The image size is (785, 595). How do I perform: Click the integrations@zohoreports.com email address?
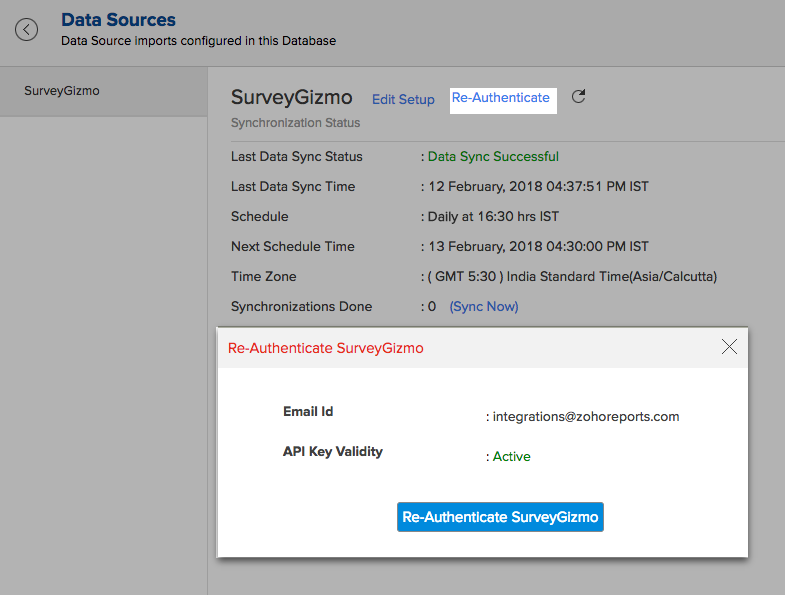[586, 417]
